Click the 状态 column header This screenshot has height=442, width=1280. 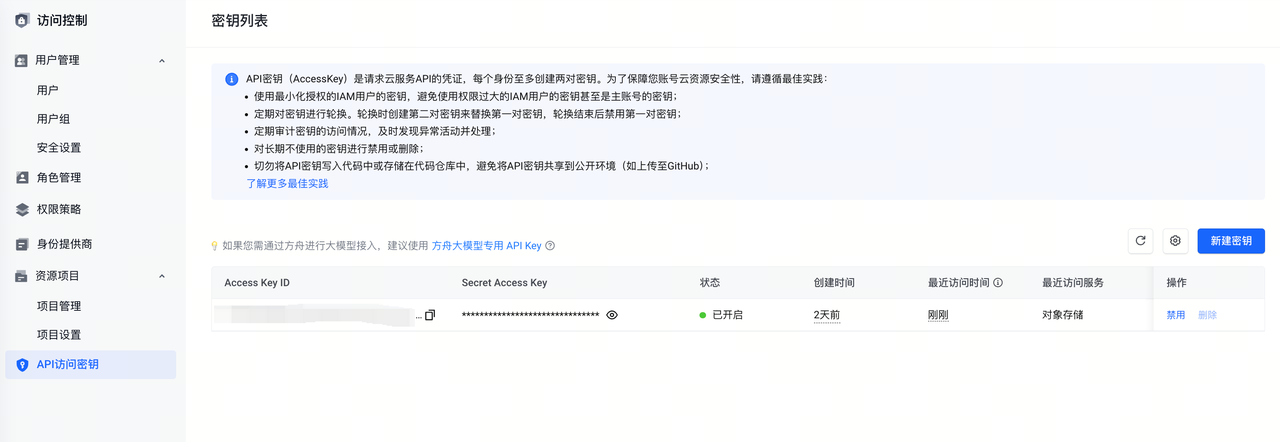tap(710, 283)
